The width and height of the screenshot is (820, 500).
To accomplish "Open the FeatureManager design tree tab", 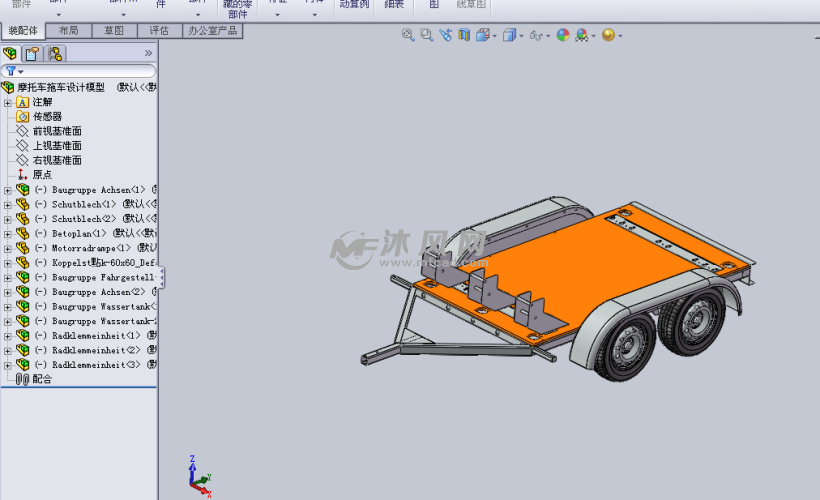I will click(11, 54).
